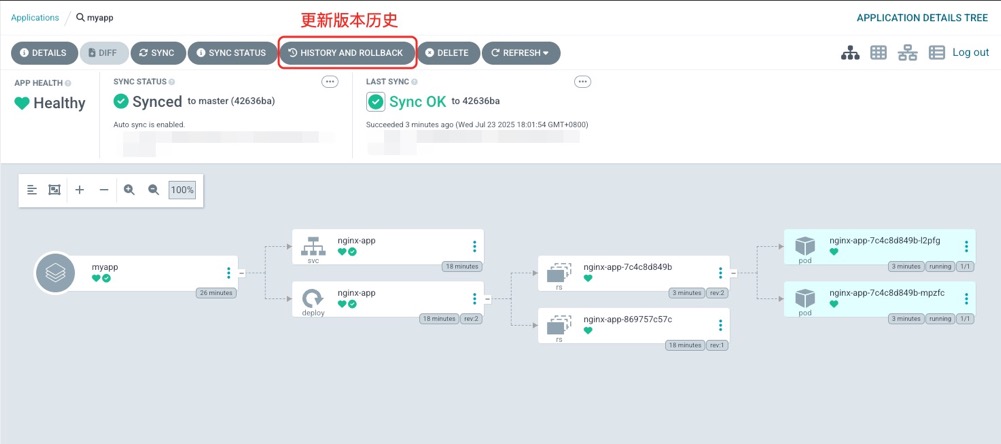Viewport: 1001px width, 444px height.
Task: Click the Sync button
Action: click(157, 53)
